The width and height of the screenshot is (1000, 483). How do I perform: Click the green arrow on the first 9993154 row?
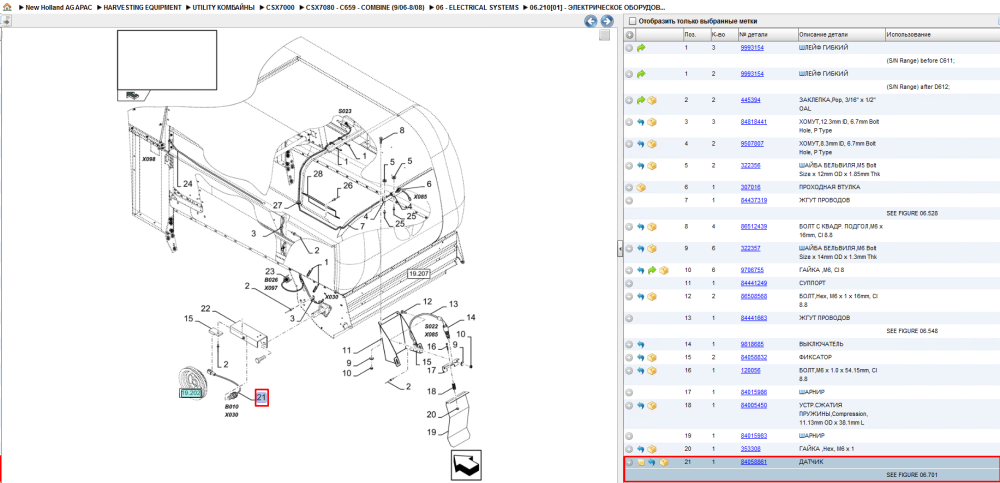pyautogui.click(x=641, y=48)
